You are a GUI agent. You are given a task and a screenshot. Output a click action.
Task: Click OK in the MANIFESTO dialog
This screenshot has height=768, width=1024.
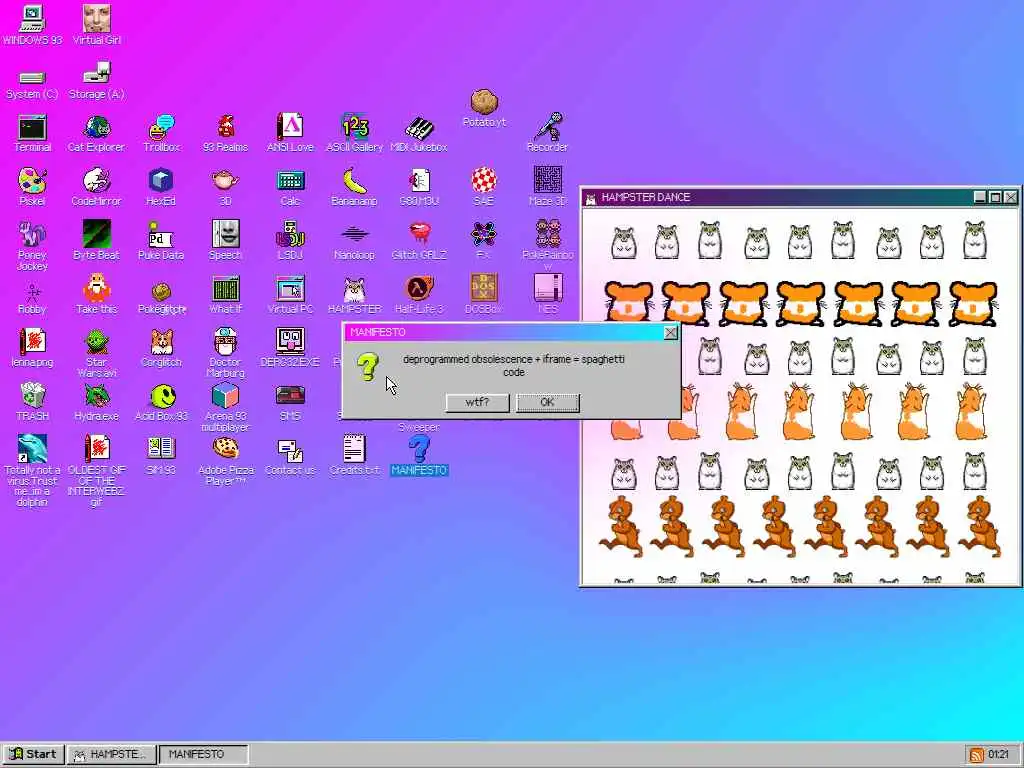[547, 402]
